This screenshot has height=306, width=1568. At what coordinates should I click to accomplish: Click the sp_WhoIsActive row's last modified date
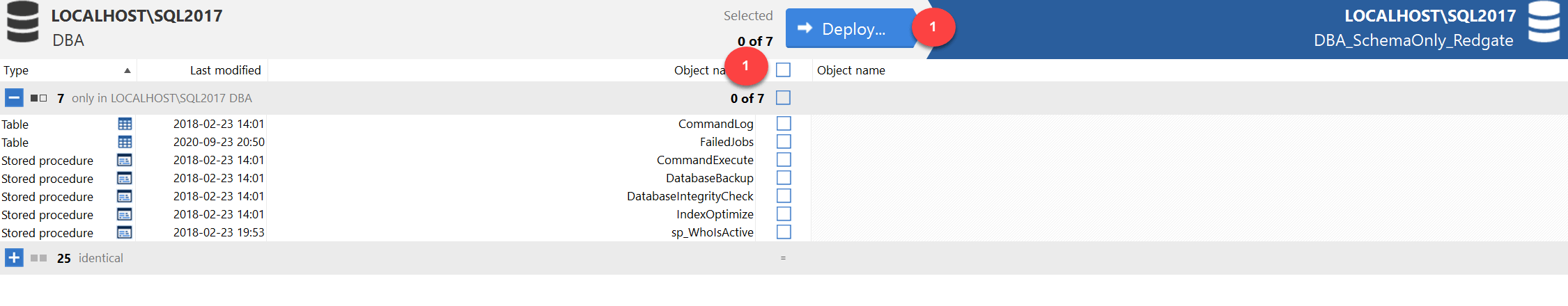pyautogui.click(x=219, y=232)
